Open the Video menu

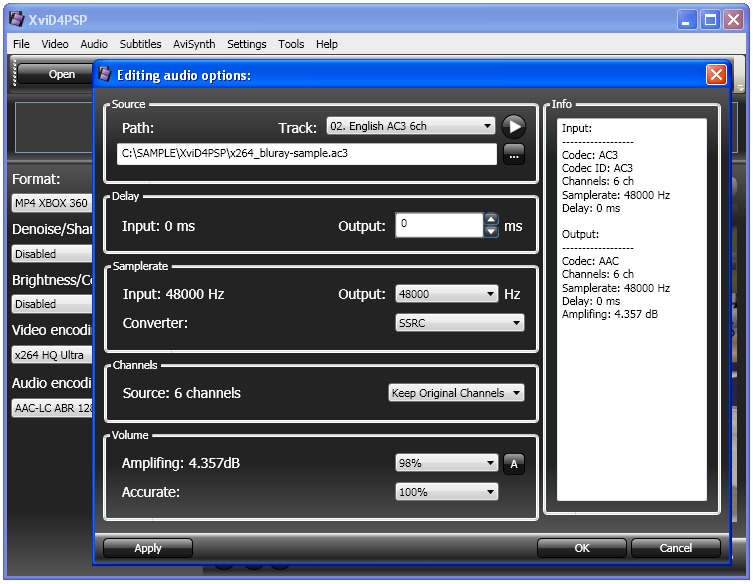click(x=55, y=44)
